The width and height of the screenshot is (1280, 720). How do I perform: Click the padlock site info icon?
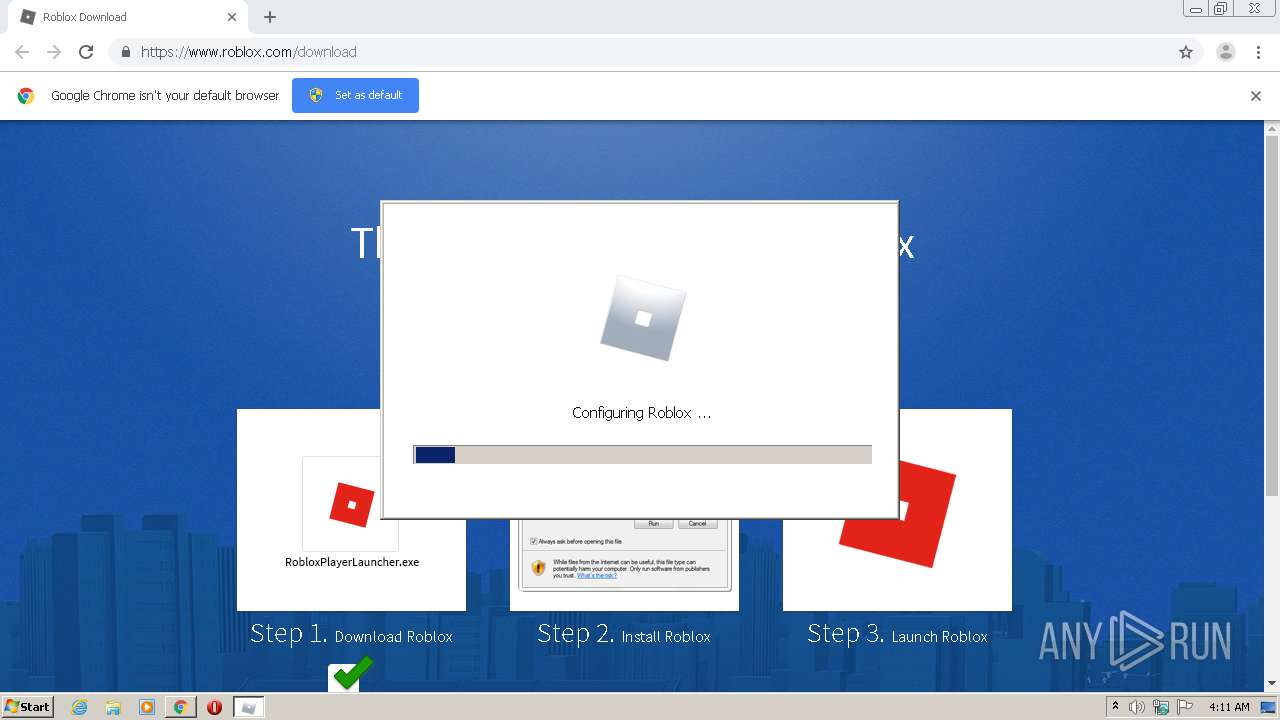click(125, 52)
